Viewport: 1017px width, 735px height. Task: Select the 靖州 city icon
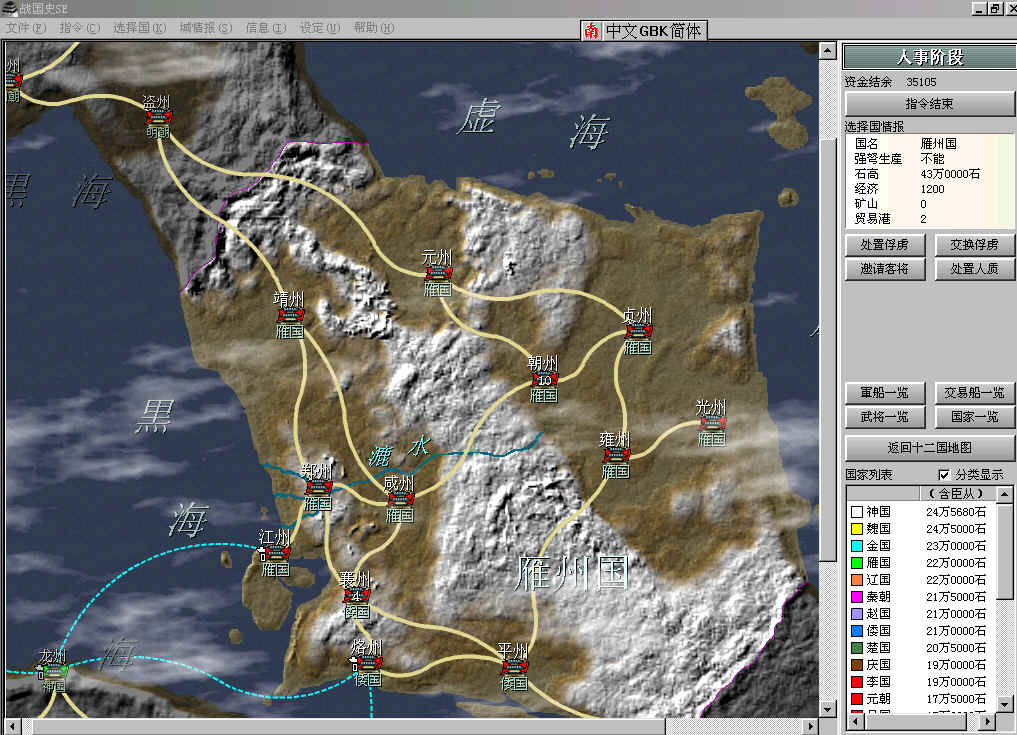pos(290,315)
